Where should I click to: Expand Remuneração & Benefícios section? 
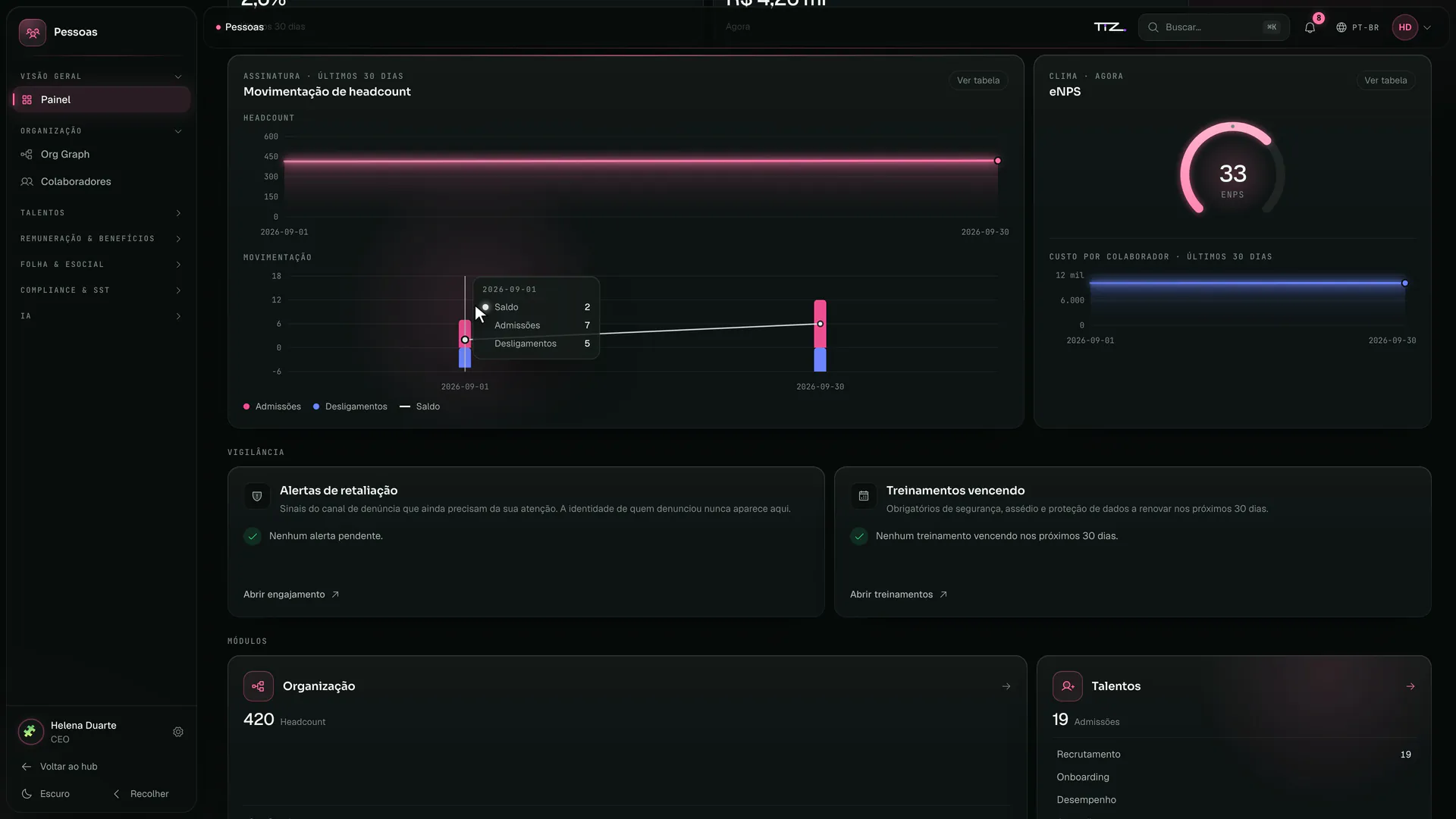pos(101,239)
